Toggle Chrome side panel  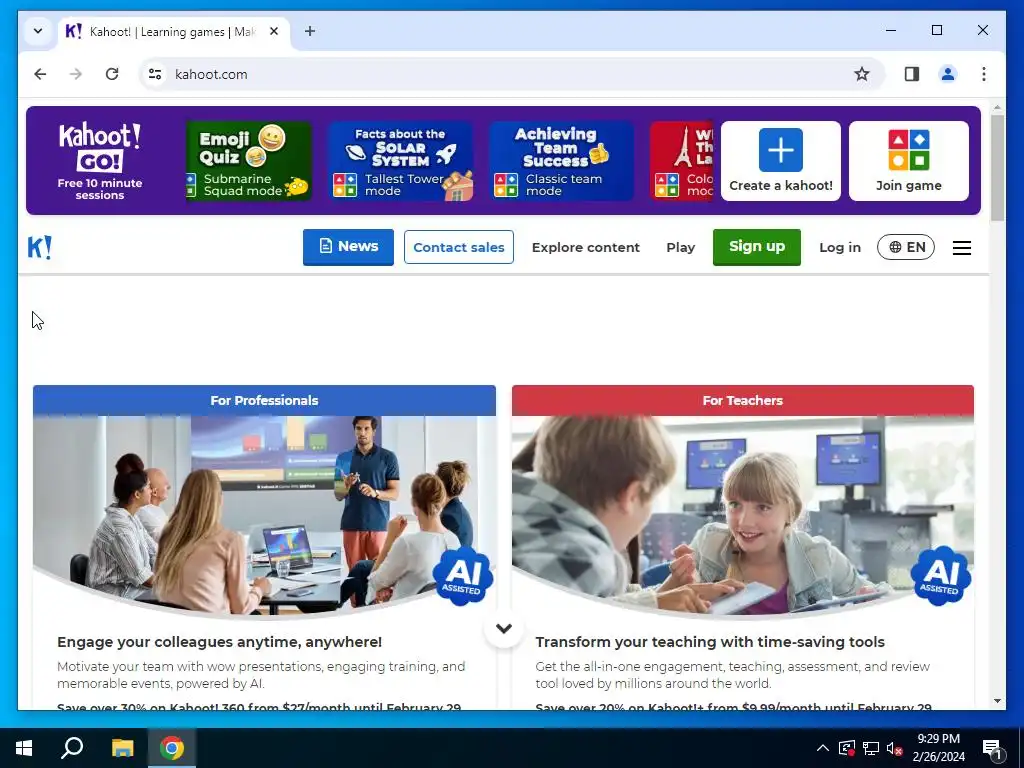point(912,74)
